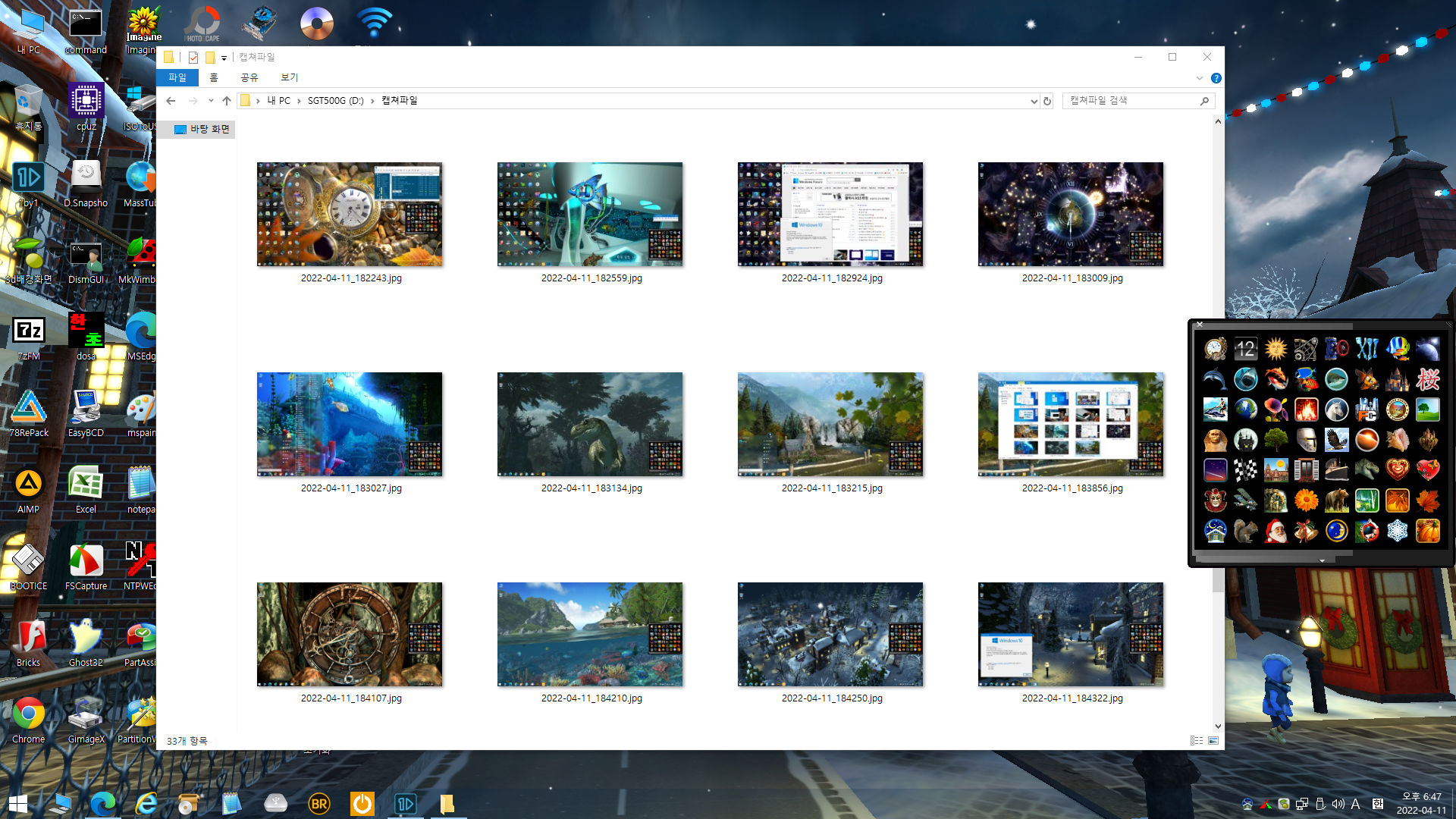Open the EasyBCD desktop shortcut

(x=86, y=414)
